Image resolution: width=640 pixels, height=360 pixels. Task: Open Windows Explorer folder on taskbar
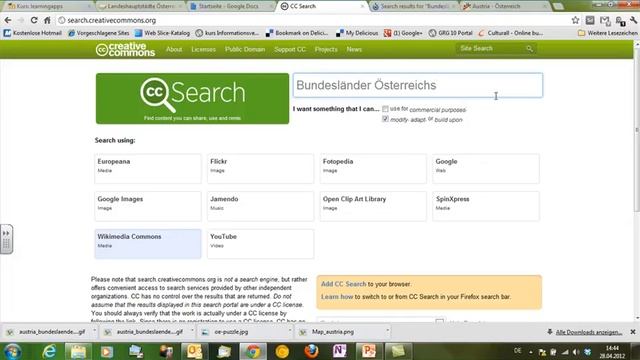[x=78, y=351]
